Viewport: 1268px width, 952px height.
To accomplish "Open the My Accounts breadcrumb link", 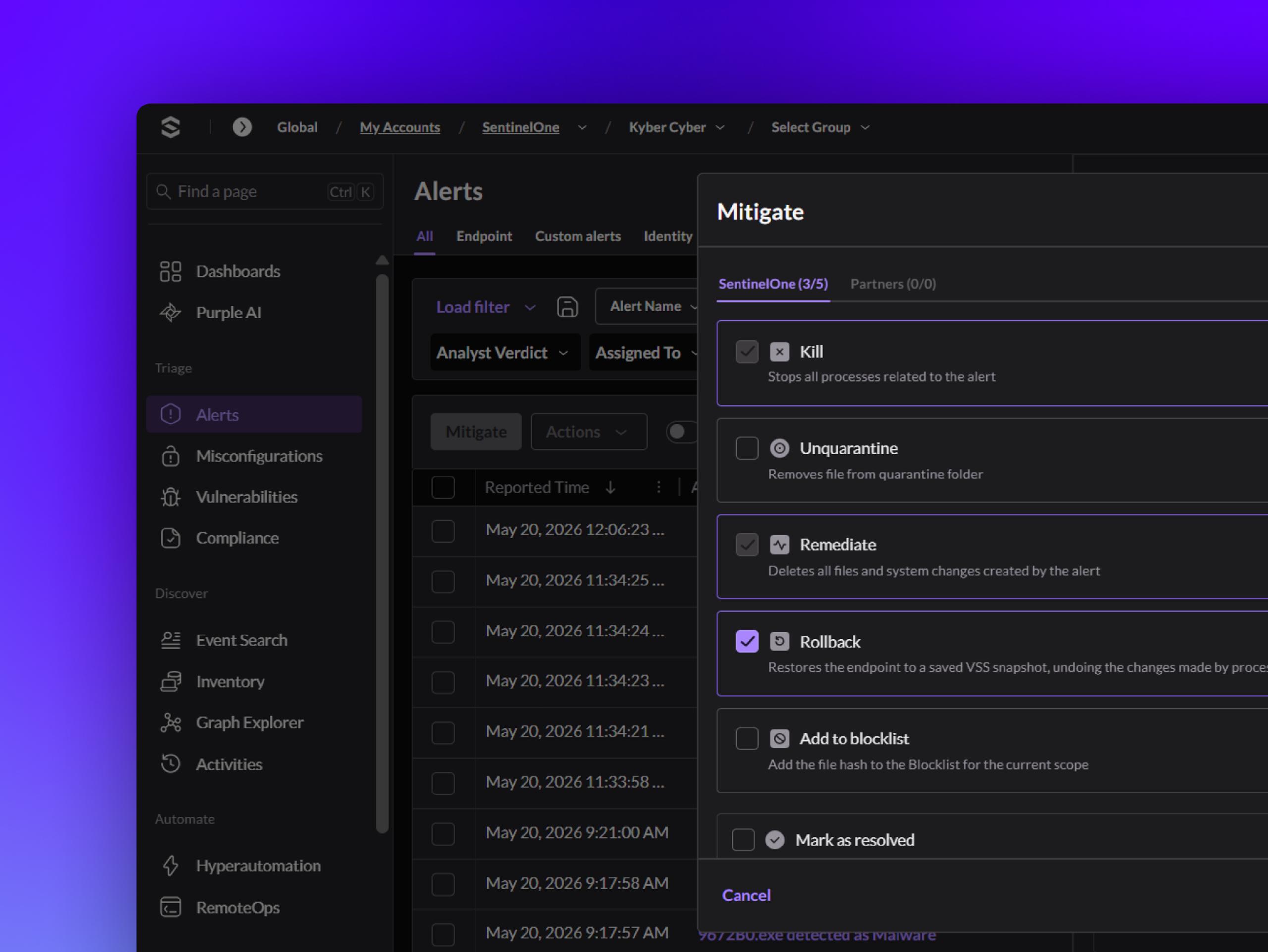I will tap(400, 127).
